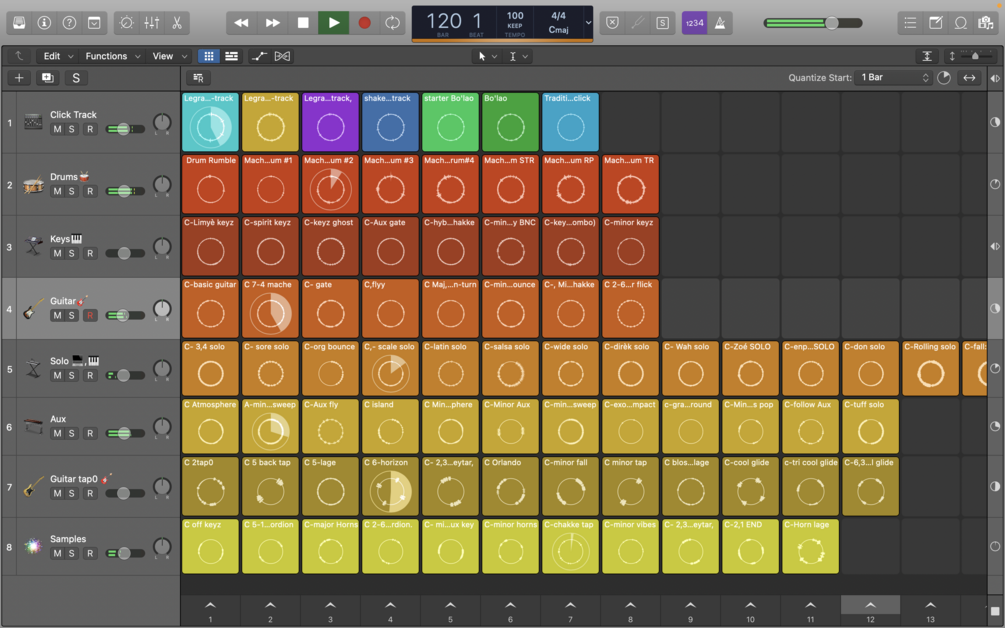The height and width of the screenshot is (628, 1005).
Task: Trigger the Drum Rumble cell
Action: (x=210, y=185)
